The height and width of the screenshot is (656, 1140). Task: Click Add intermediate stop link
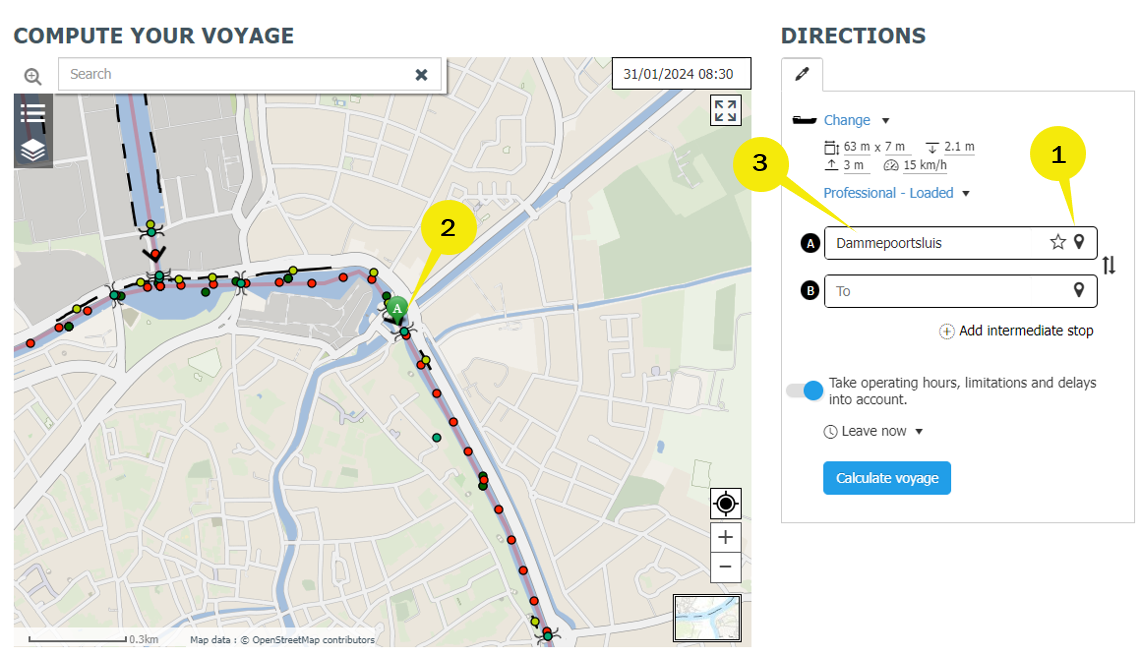point(1016,331)
